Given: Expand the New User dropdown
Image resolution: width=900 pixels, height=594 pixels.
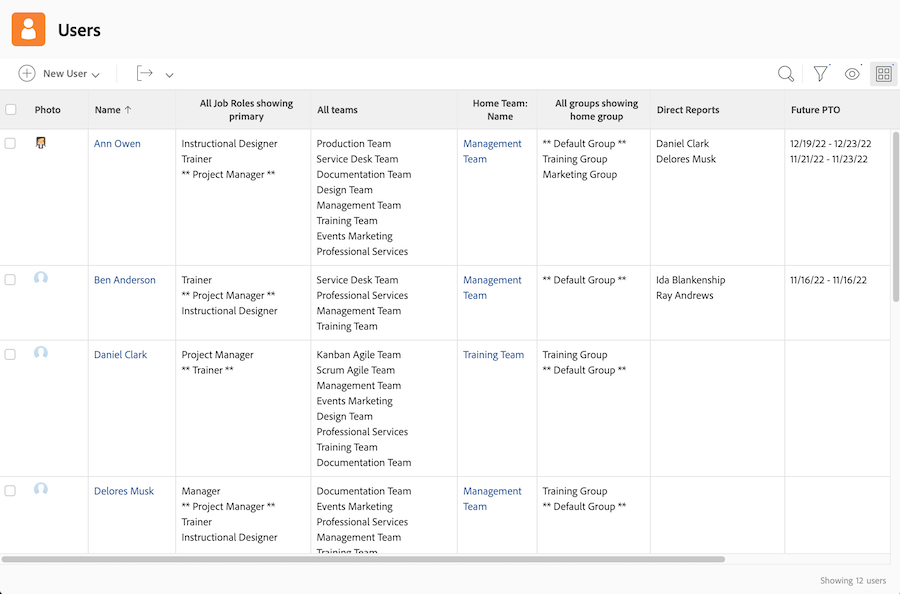Looking at the screenshot, I should [96, 74].
